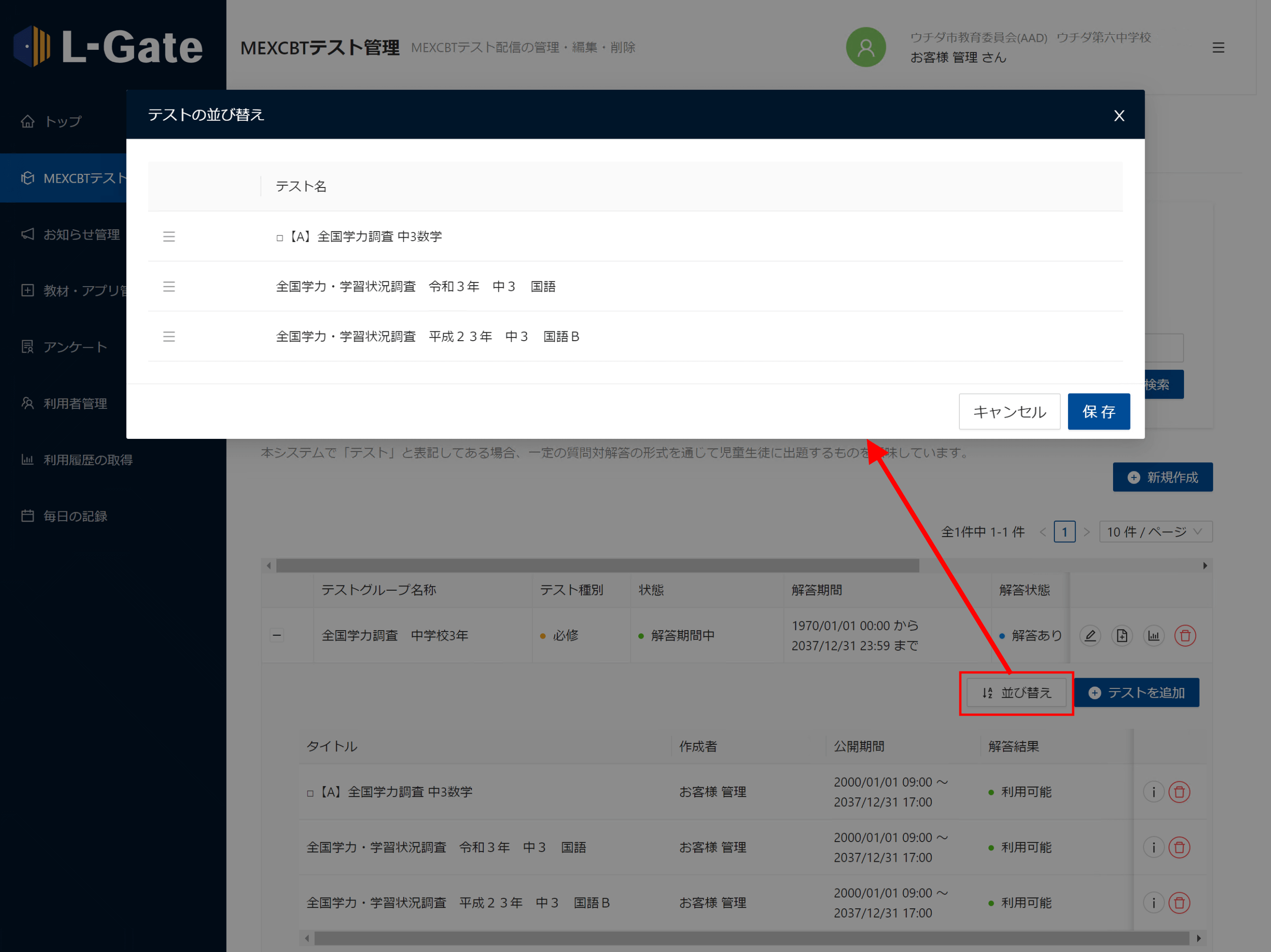Screen dimensions: 1271x952
Task: Show info for 【A】全国学力調査 中3数学
Action: [1153, 792]
